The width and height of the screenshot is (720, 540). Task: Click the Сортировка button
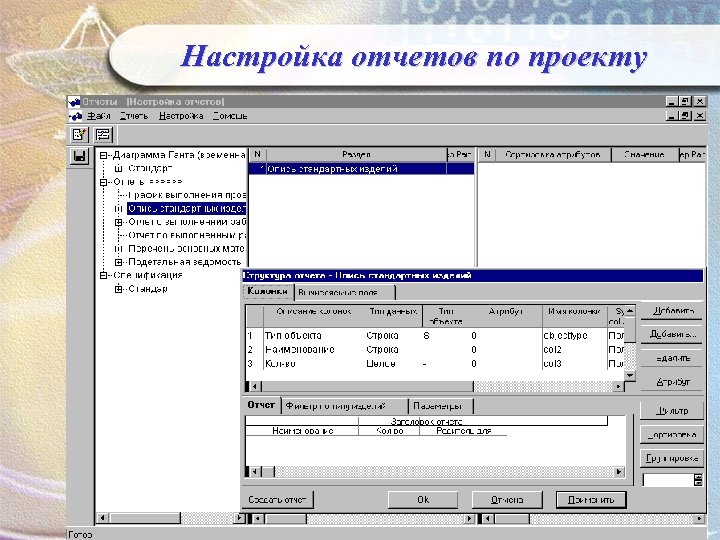click(x=672, y=434)
